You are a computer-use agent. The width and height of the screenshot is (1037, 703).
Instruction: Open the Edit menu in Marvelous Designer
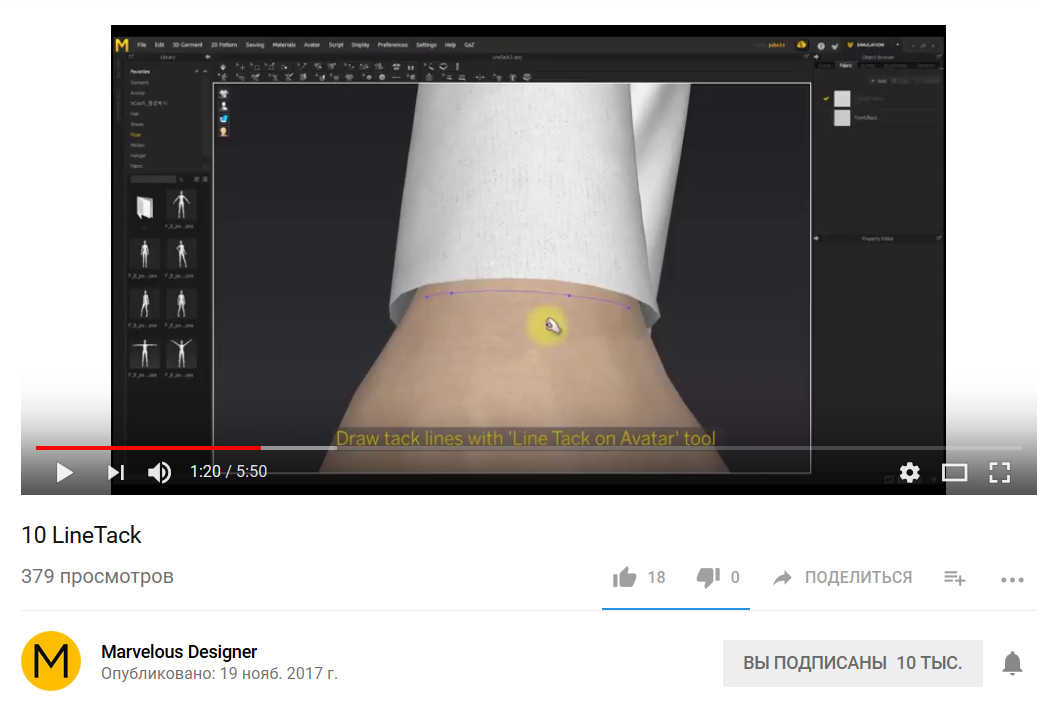[159, 45]
